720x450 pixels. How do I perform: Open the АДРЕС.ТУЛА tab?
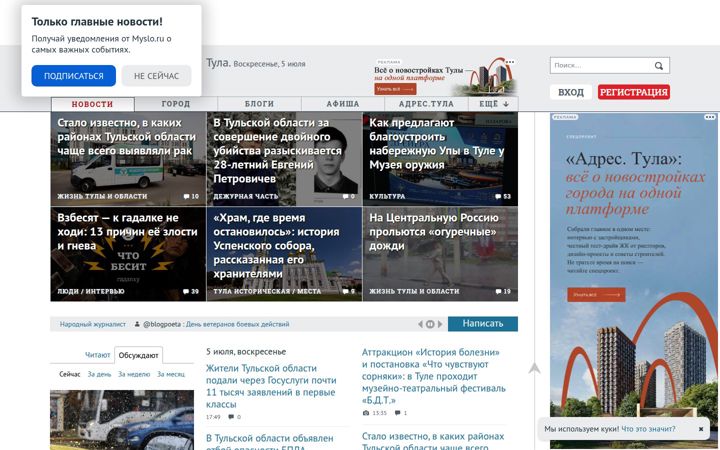coord(426,104)
